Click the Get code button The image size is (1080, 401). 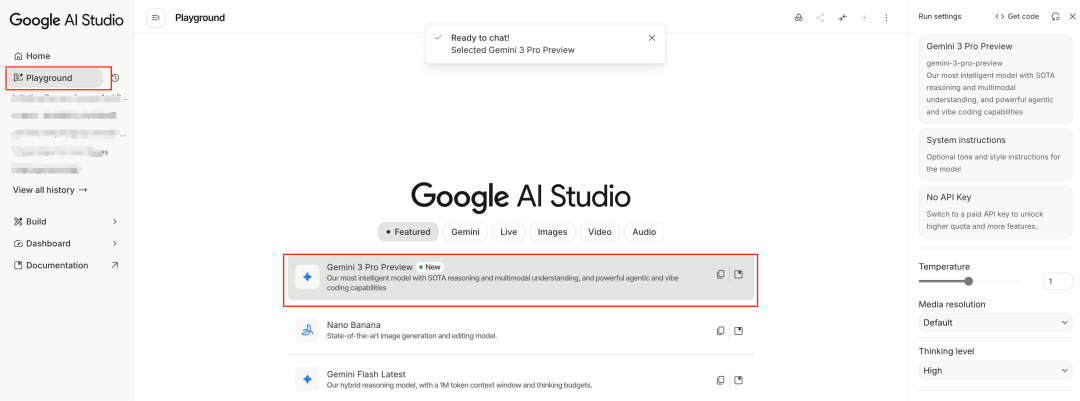tap(1017, 16)
